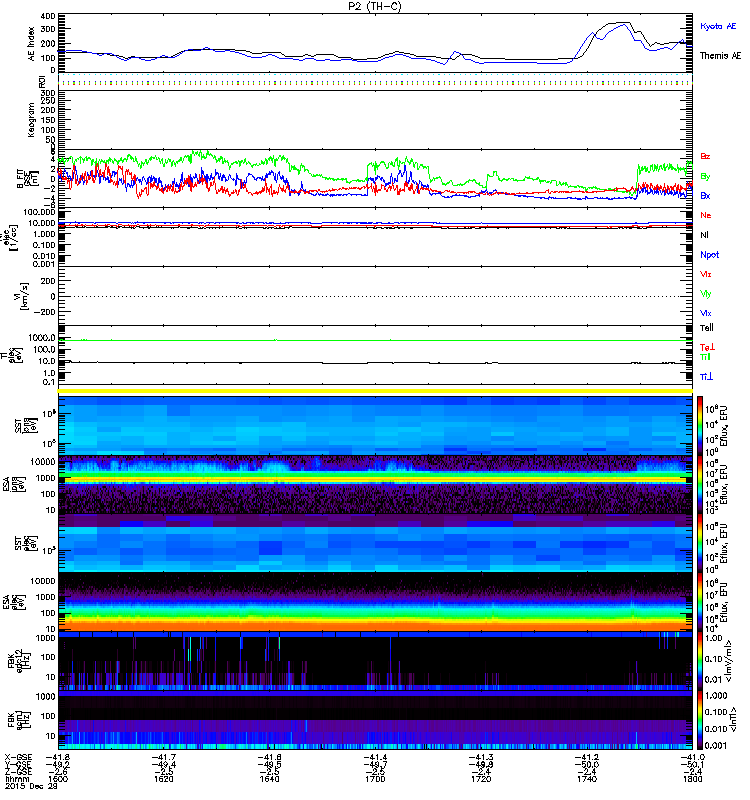Click the red Te perpendicular legend label
Screen dimensions: 750x800
pyautogui.click(x=707, y=347)
